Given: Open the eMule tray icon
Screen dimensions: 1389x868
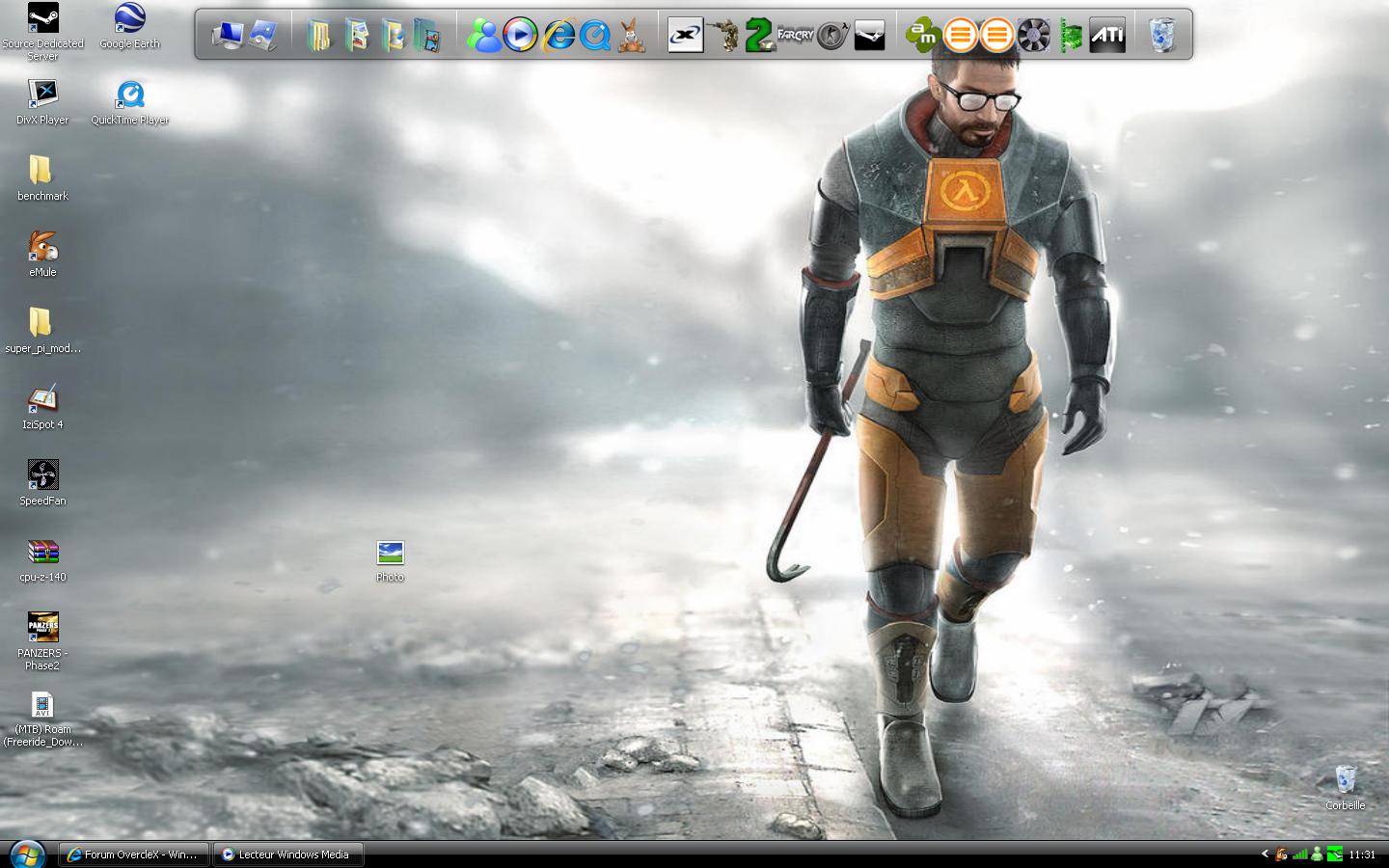Looking at the screenshot, I should pos(1282,854).
